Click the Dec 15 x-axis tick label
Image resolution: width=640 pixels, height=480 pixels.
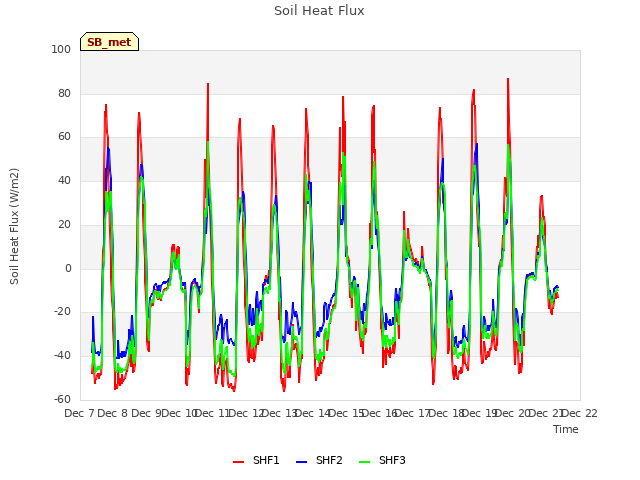click(346, 413)
